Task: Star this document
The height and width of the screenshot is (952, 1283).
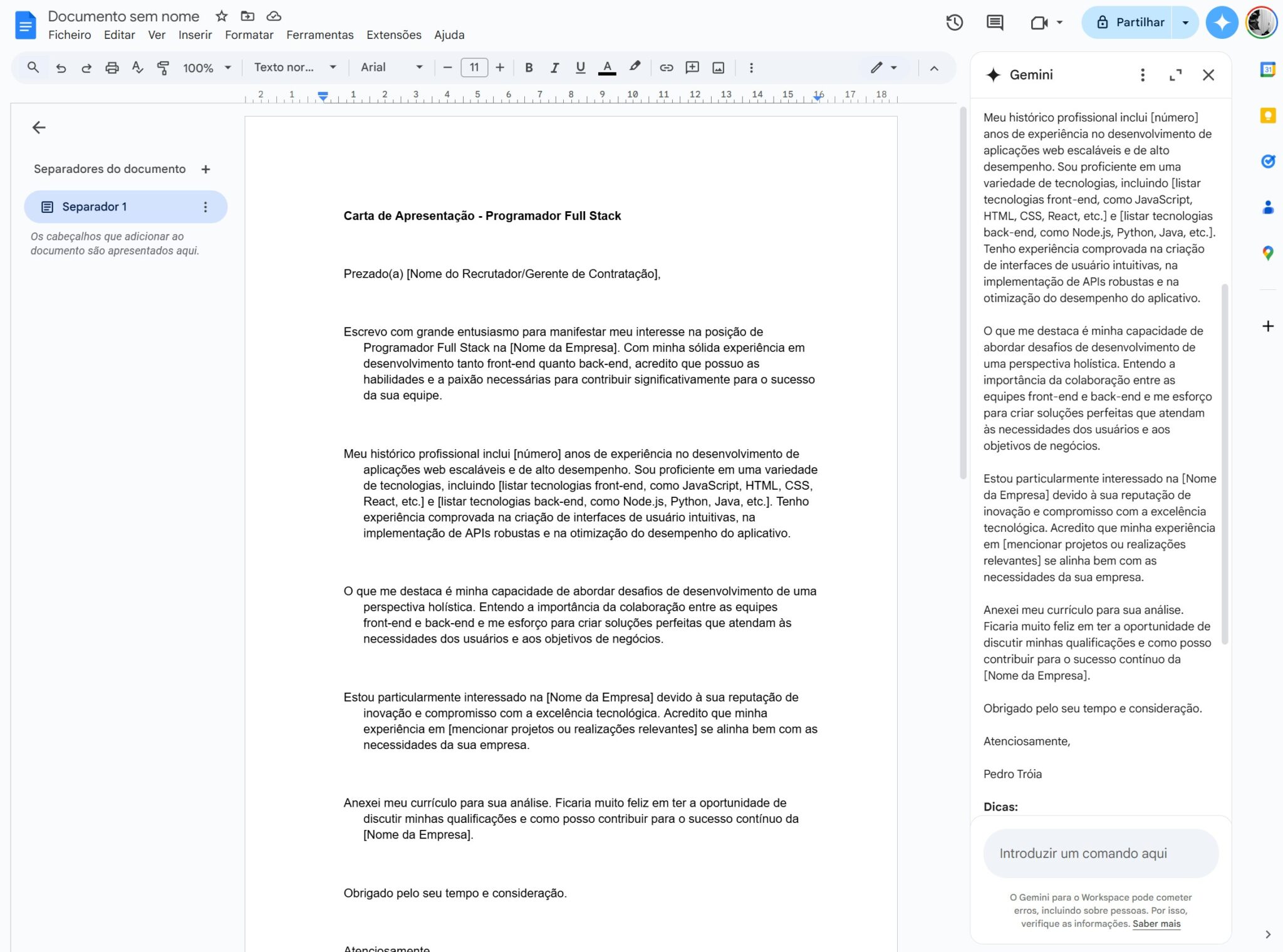Action: (x=221, y=16)
